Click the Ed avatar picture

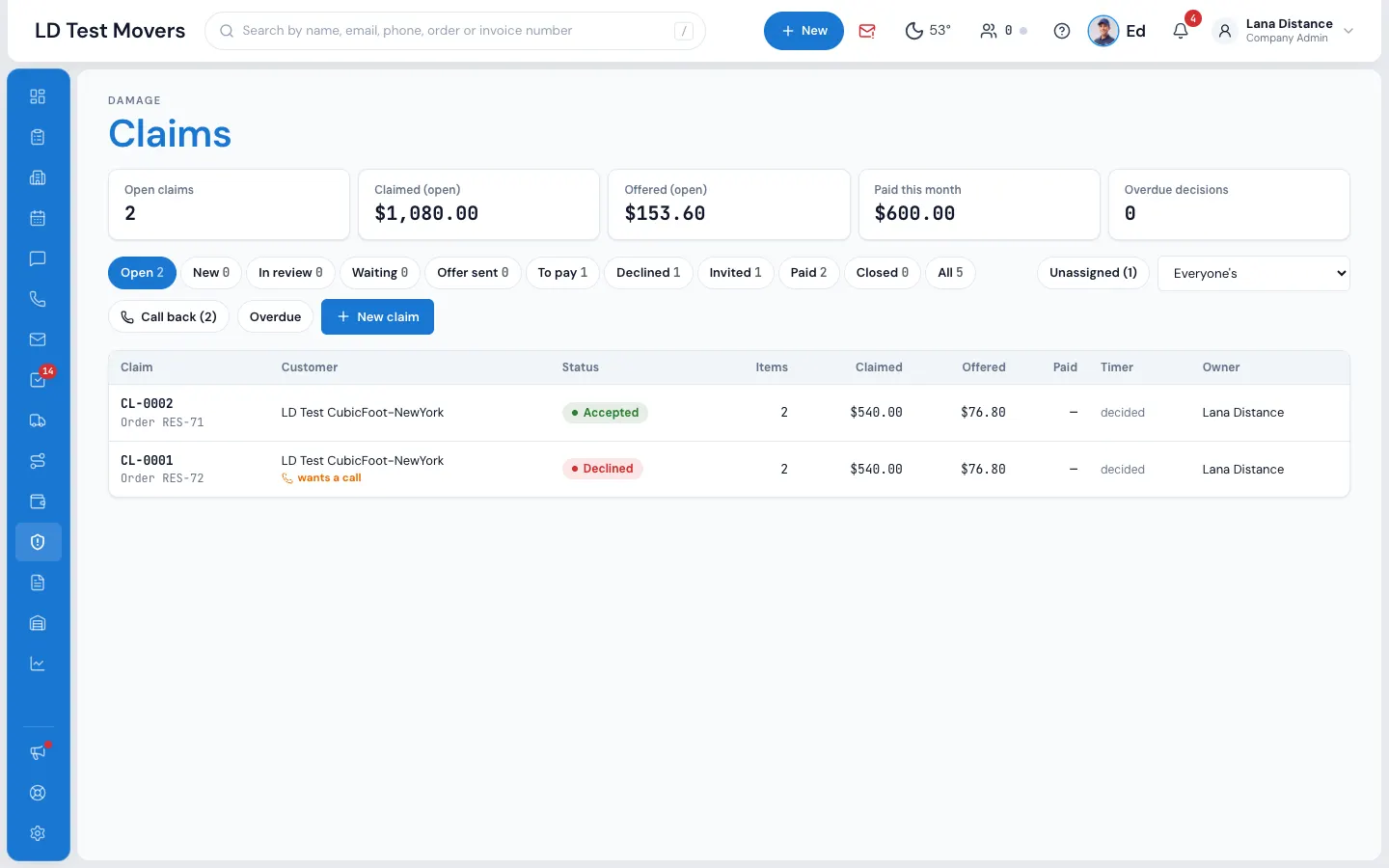click(1103, 31)
